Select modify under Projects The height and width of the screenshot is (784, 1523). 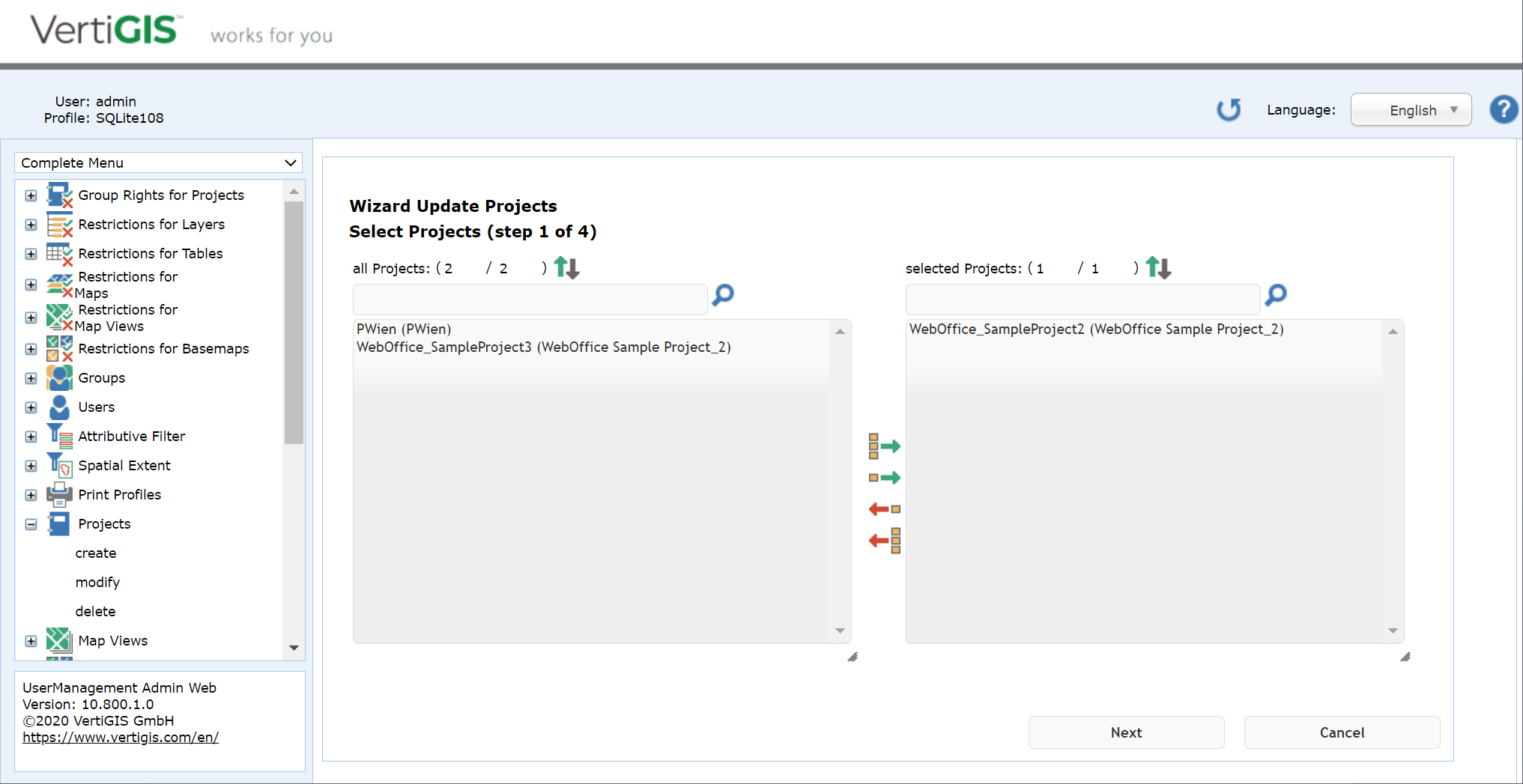97,582
